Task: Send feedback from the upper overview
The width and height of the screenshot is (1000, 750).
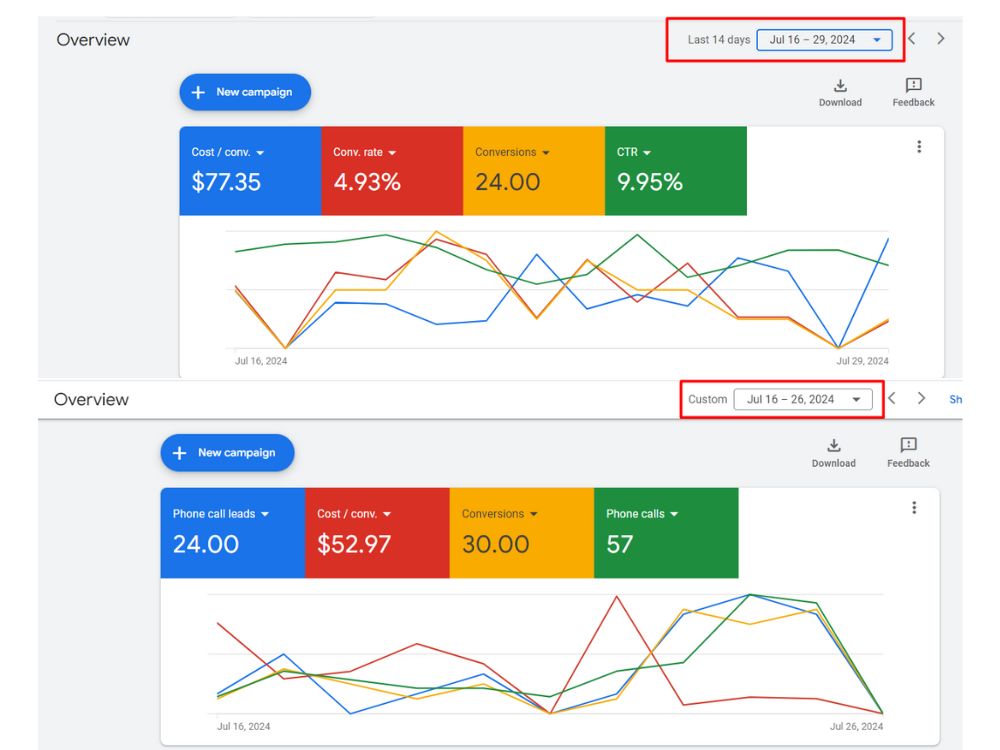Action: point(913,93)
